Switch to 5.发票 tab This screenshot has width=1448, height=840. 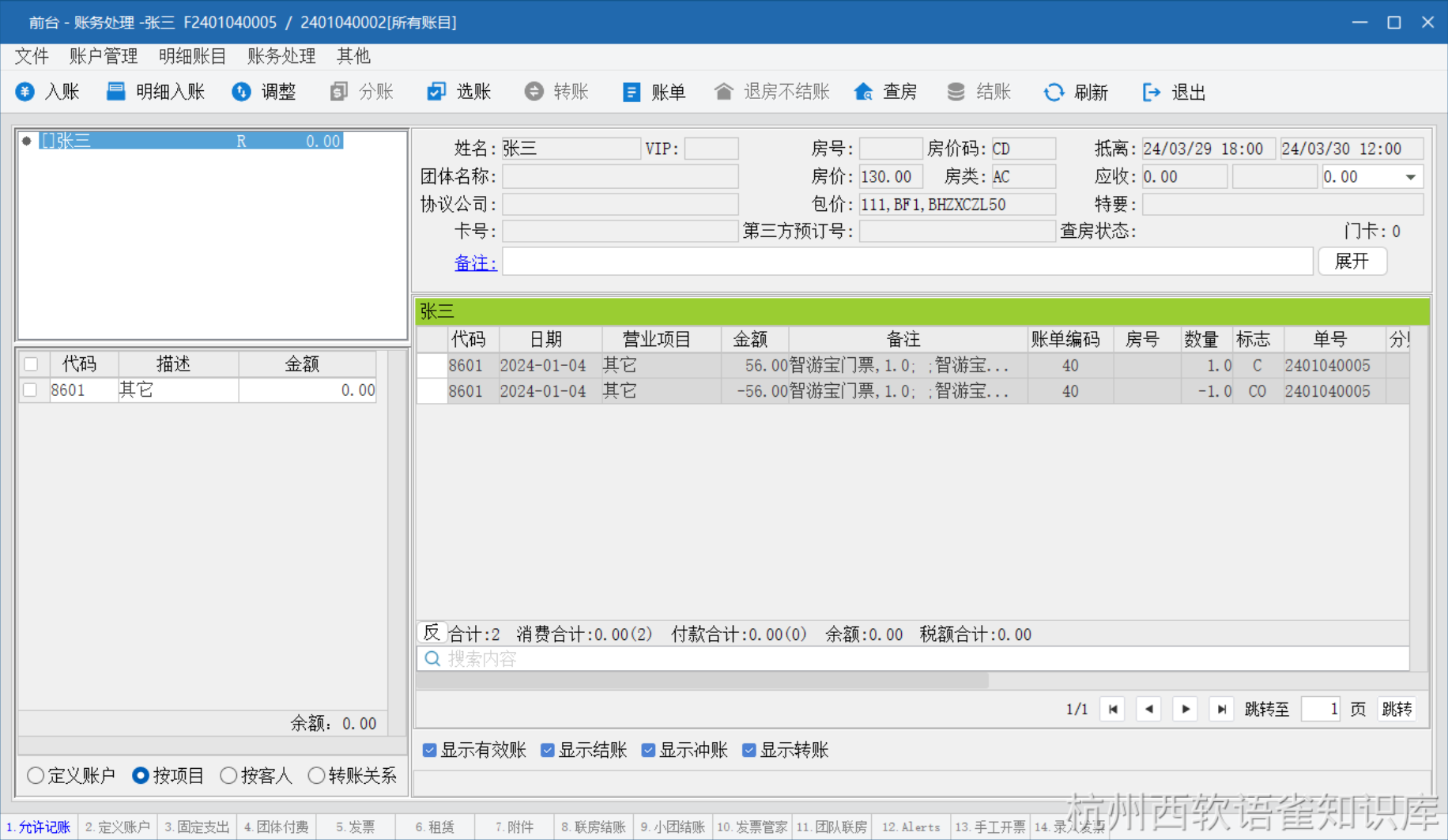click(356, 827)
